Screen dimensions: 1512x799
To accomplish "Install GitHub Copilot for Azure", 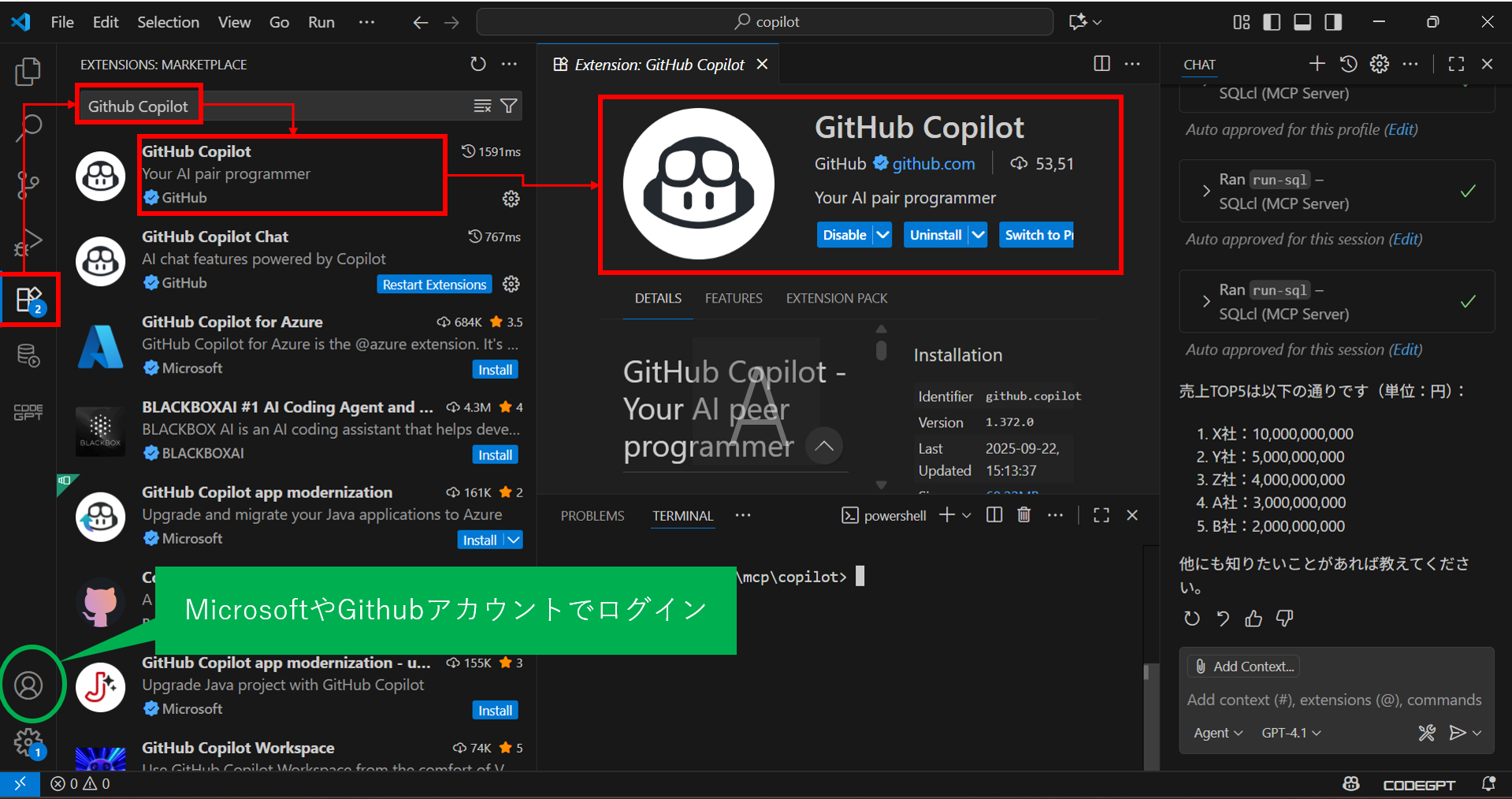I will (496, 370).
